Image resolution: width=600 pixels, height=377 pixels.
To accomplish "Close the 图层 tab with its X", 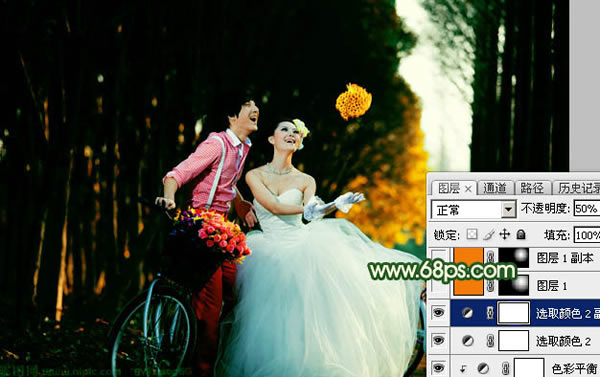I will pyautogui.click(x=468, y=189).
